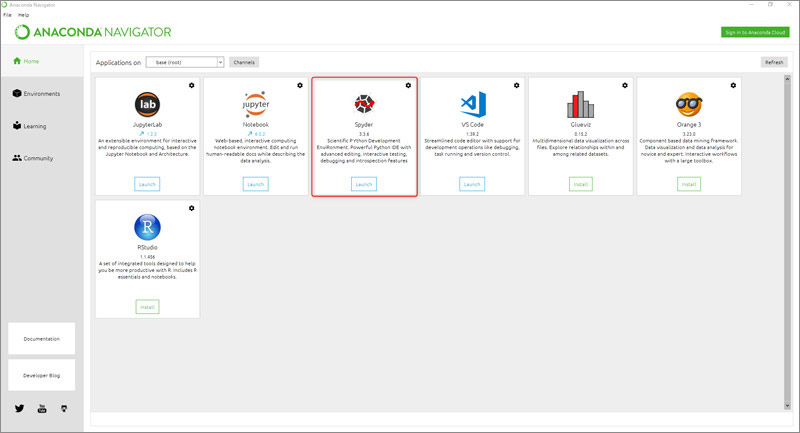The image size is (800, 433).
Task: Click the Jupyter Notebook logo
Action: 256,104
